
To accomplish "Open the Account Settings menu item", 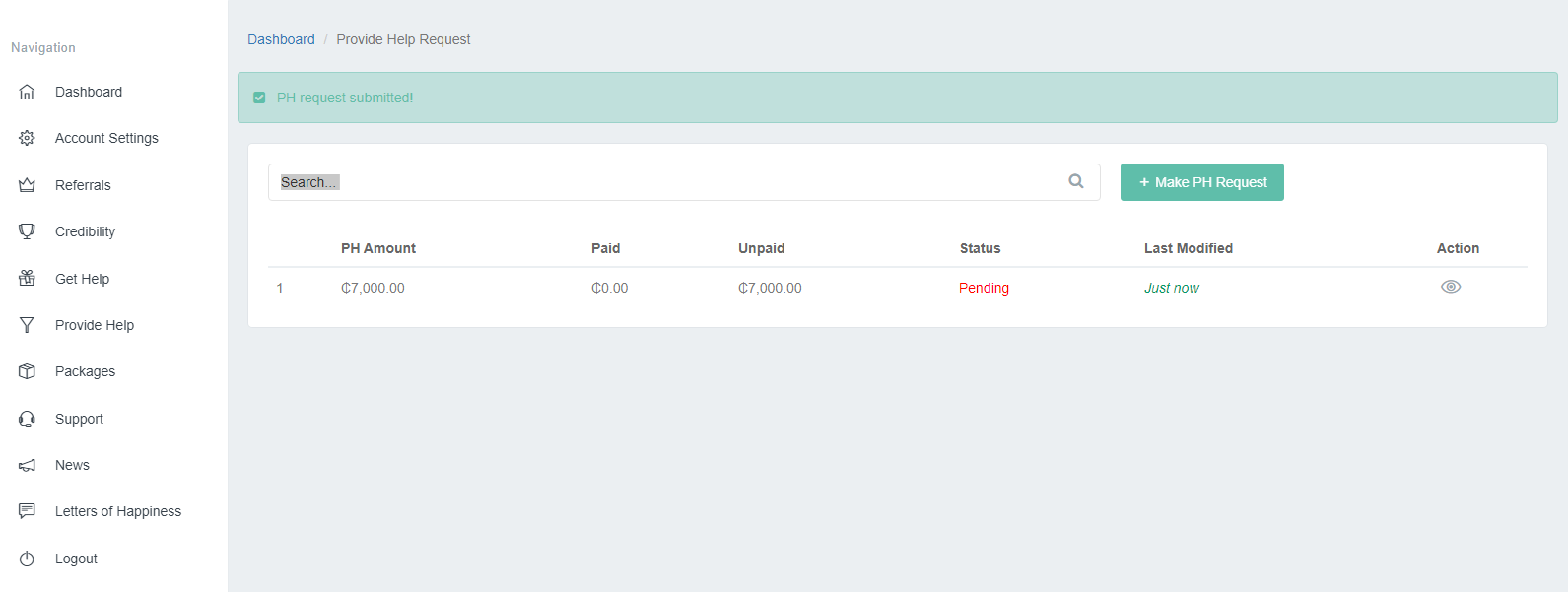I will pyautogui.click(x=106, y=138).
